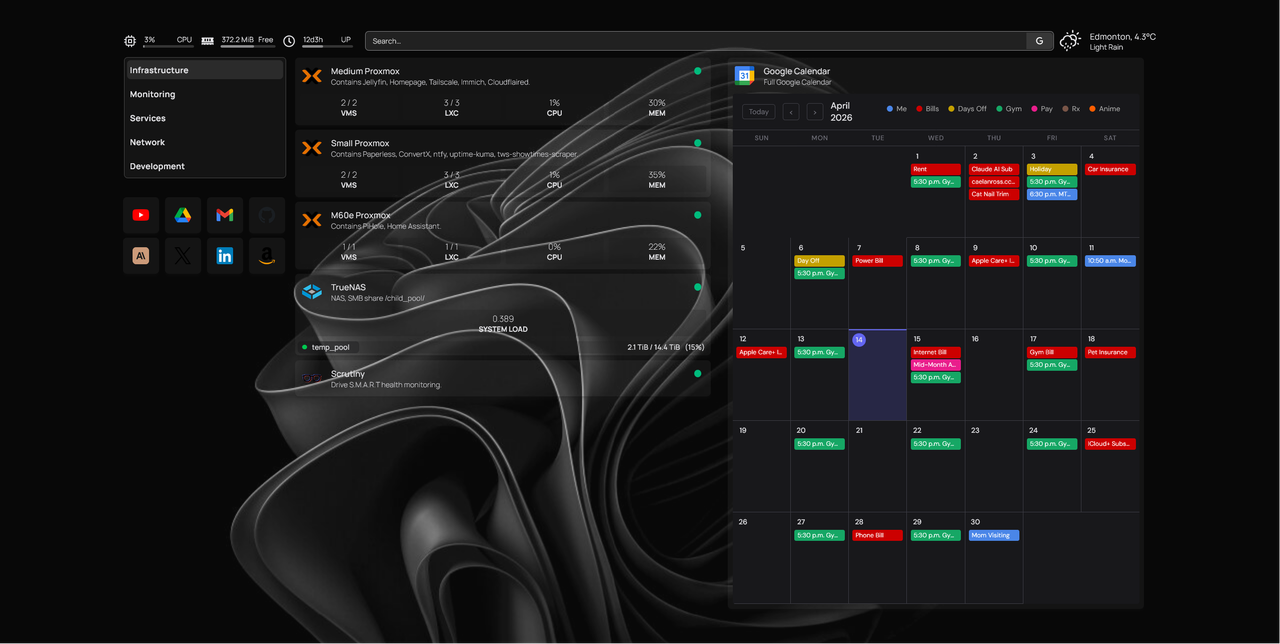Click the brown Rx legend dot
The image size is (1280, 644).
(x=1066, y=109)
